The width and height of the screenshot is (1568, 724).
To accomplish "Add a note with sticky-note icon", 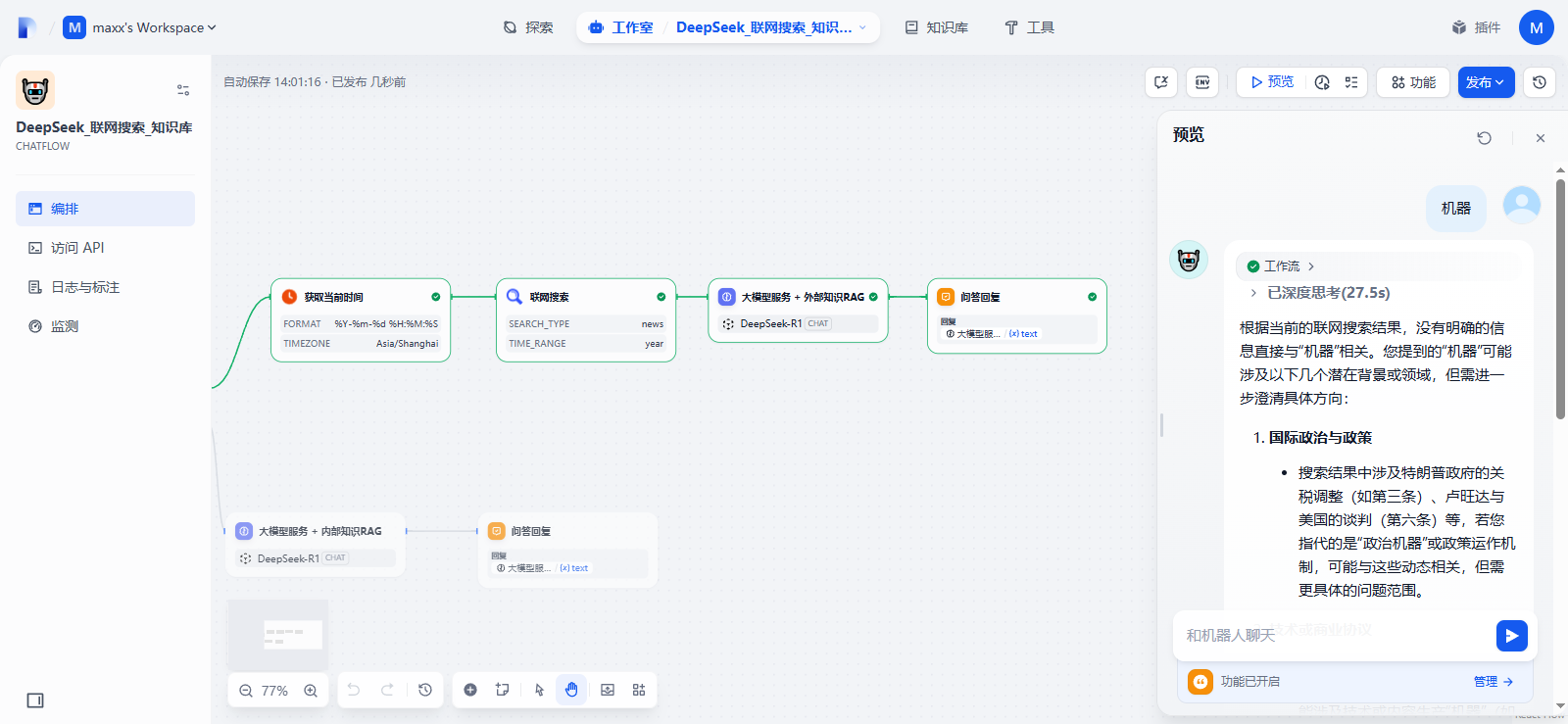I will (x=503, y=690).
